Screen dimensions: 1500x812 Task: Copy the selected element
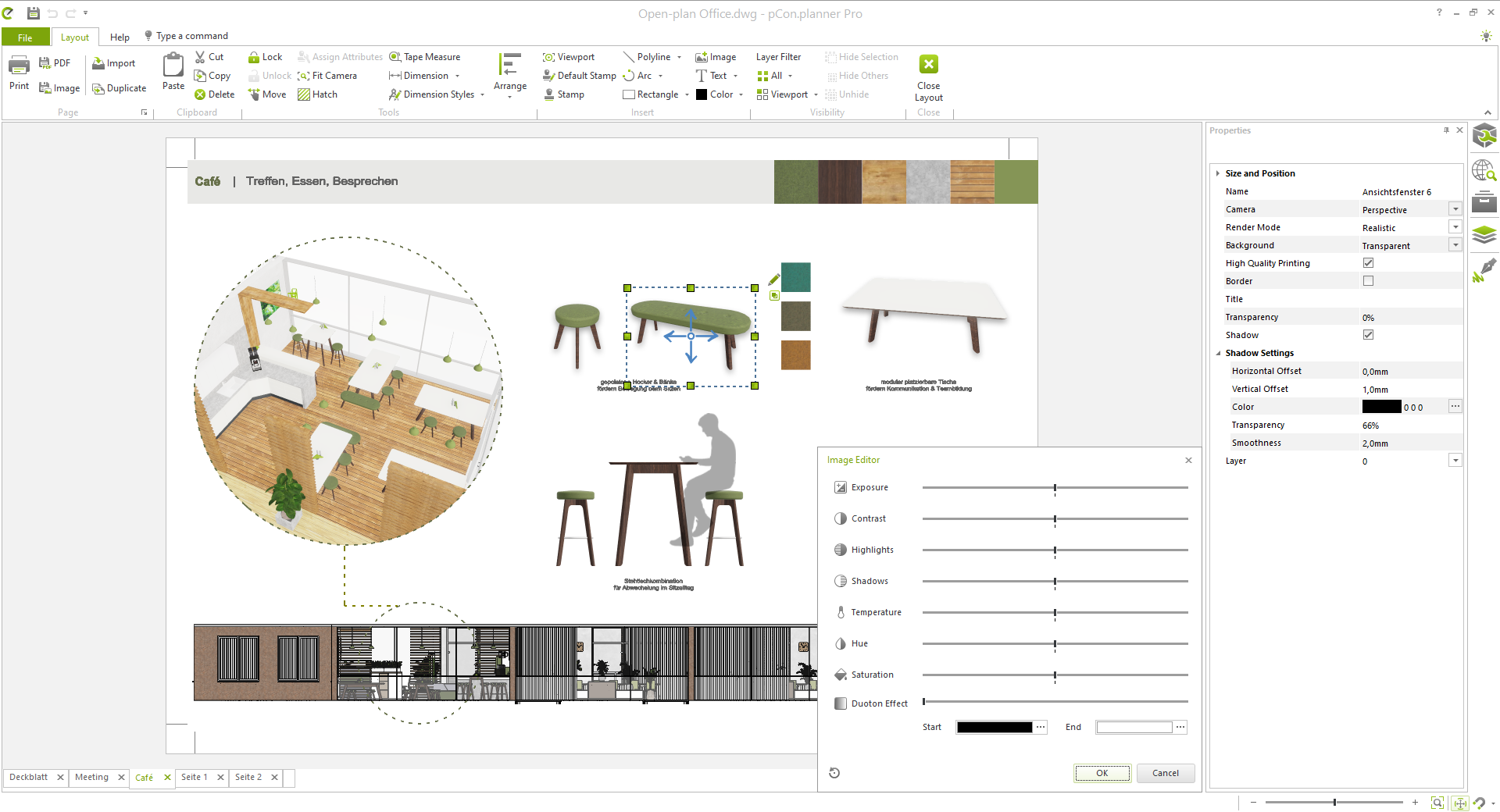(x=212, y=76)
